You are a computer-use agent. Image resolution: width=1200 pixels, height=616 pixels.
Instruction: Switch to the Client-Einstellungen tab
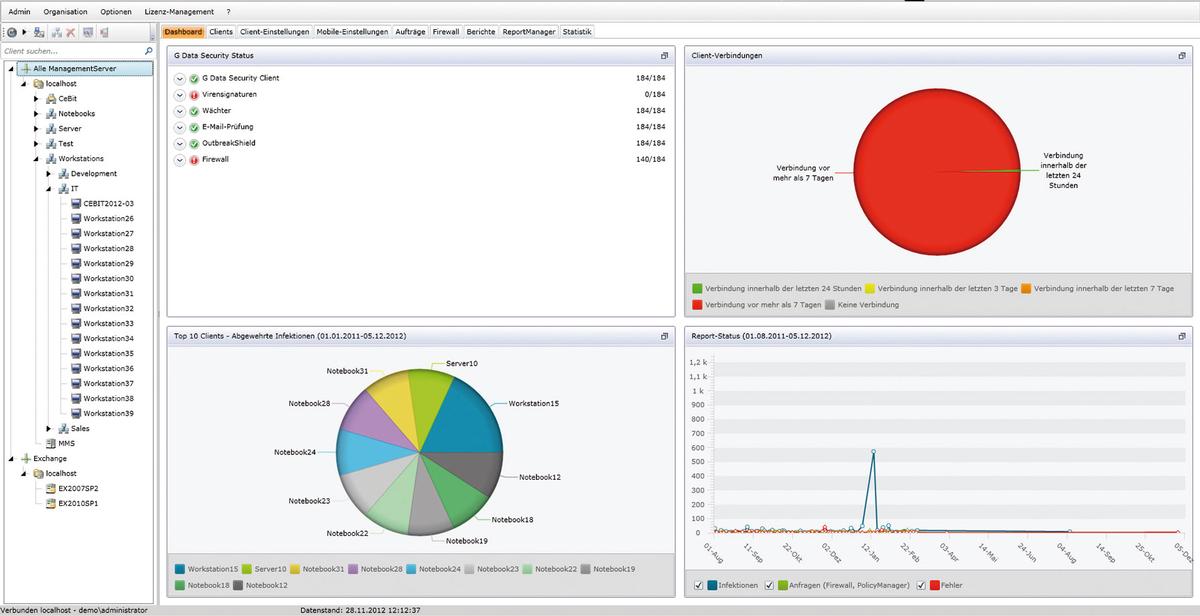(x=275, y=32)
